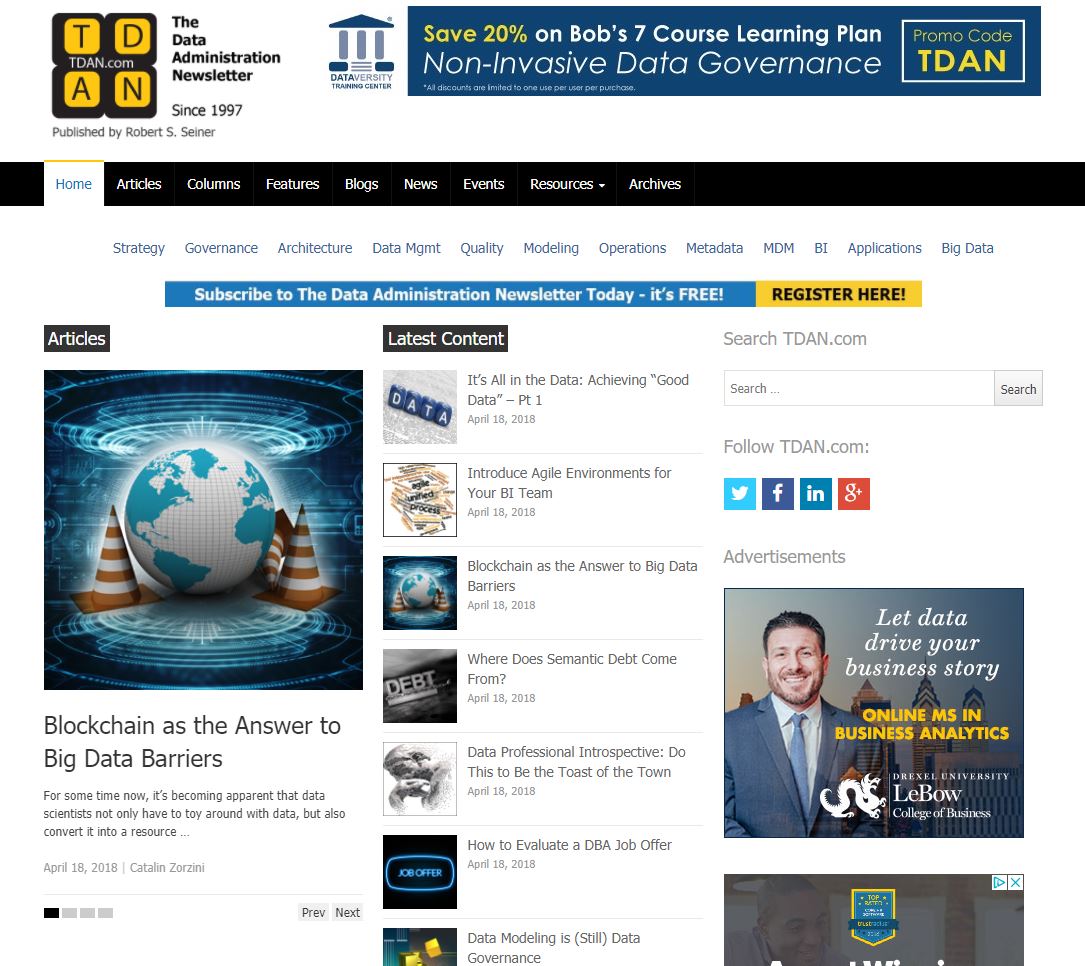Open the DATA blocks thumbnail
Viewport: 1085px width, 966px height.
coord(420,407)
